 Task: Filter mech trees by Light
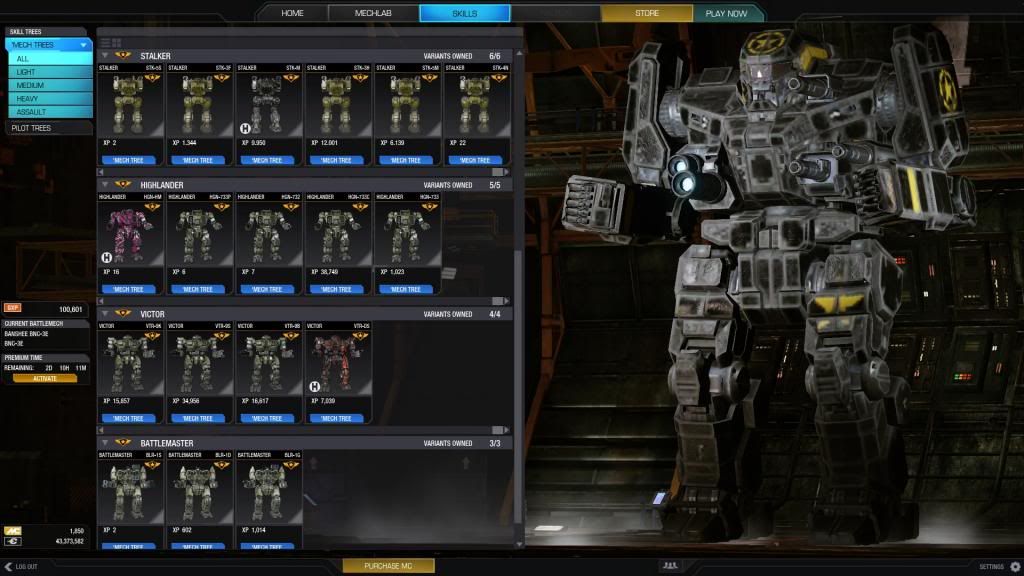point(50,72)
